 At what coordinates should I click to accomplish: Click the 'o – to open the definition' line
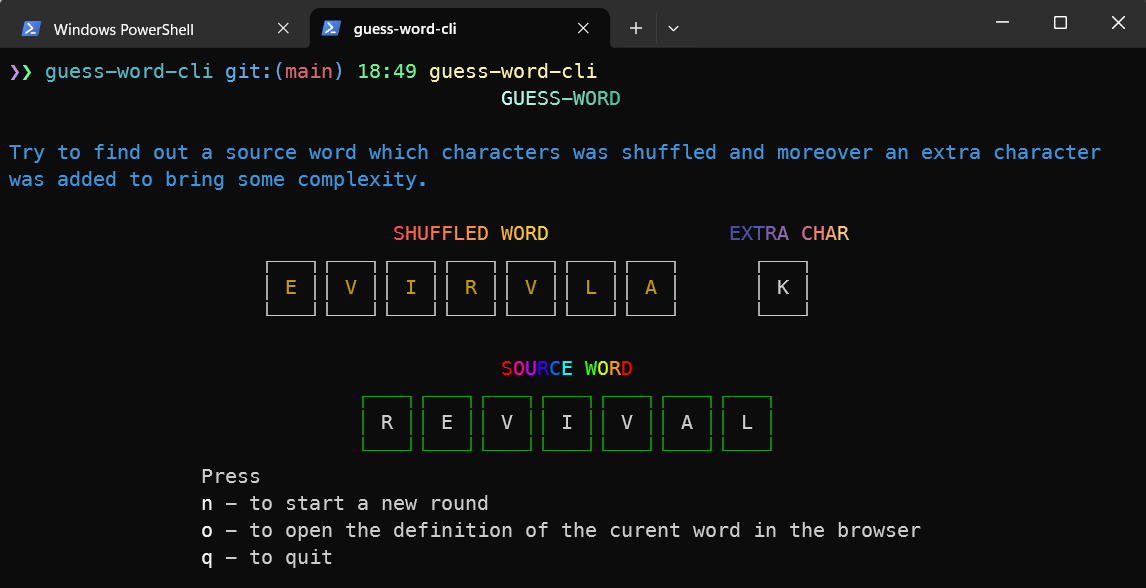pyautogui.click(x=561, y=531)
